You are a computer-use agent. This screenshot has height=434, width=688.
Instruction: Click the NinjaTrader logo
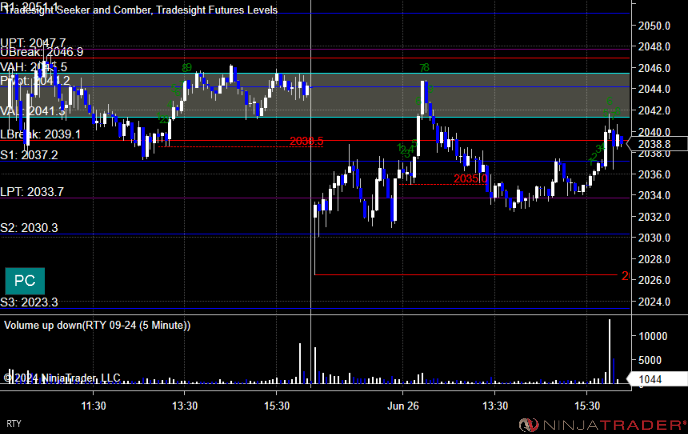(602, 425)
